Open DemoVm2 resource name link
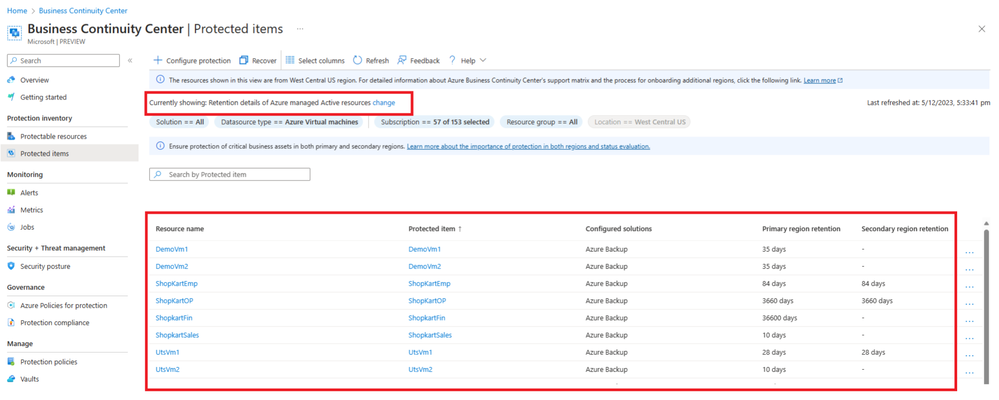 tap(171, 266)
